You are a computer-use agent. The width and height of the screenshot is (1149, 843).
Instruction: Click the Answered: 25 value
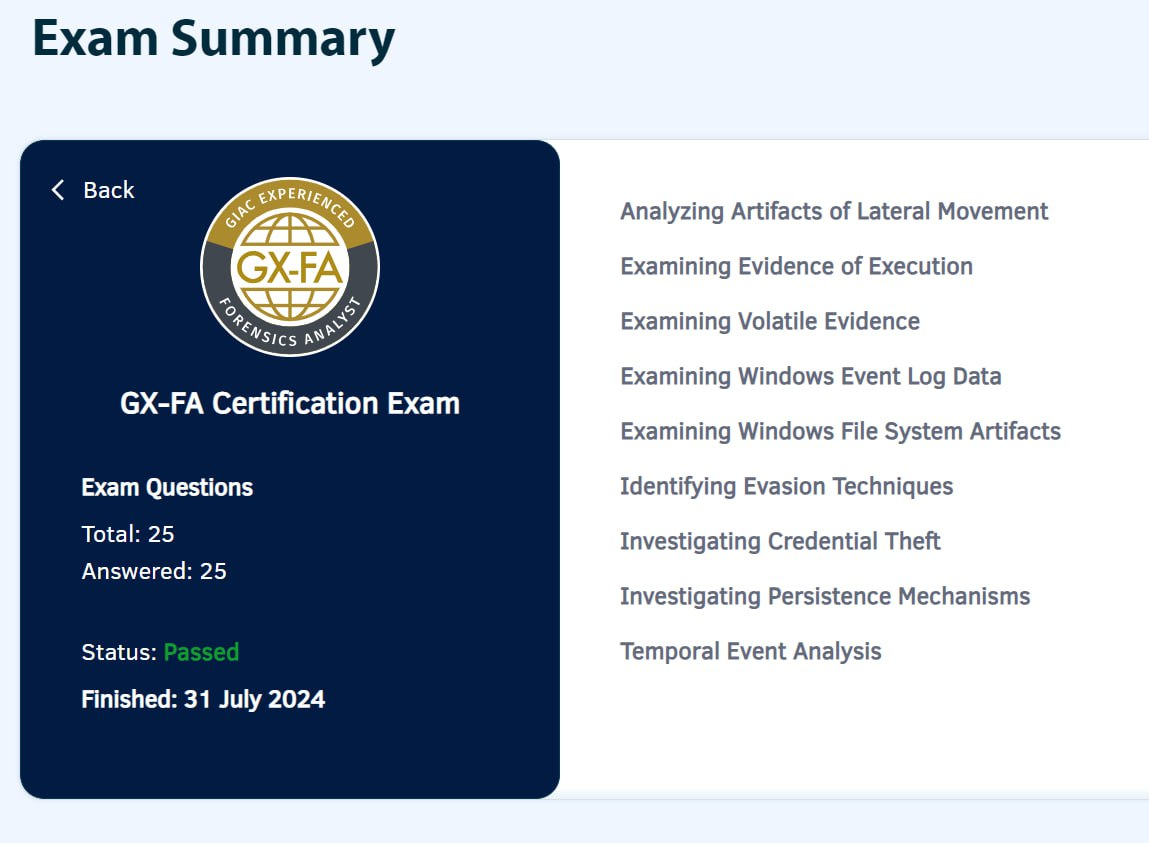(154, 571)
